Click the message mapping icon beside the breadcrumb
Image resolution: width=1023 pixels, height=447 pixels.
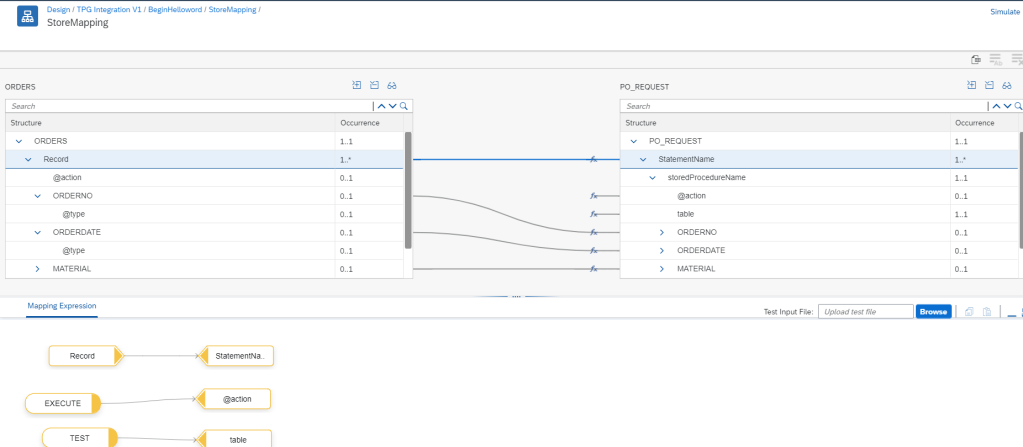(27, 17)
